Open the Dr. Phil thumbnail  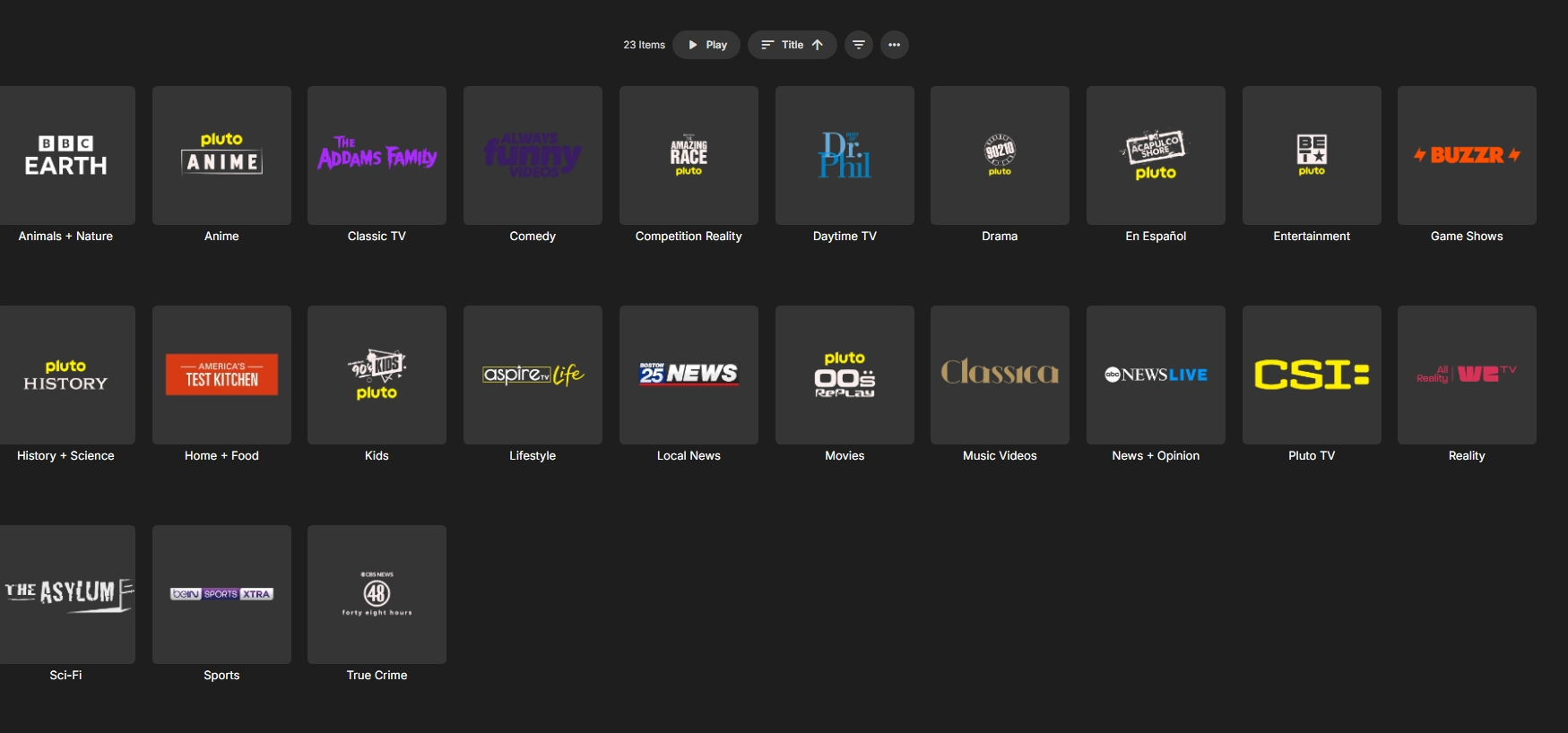pyautogui.click(x=845, y=155)
